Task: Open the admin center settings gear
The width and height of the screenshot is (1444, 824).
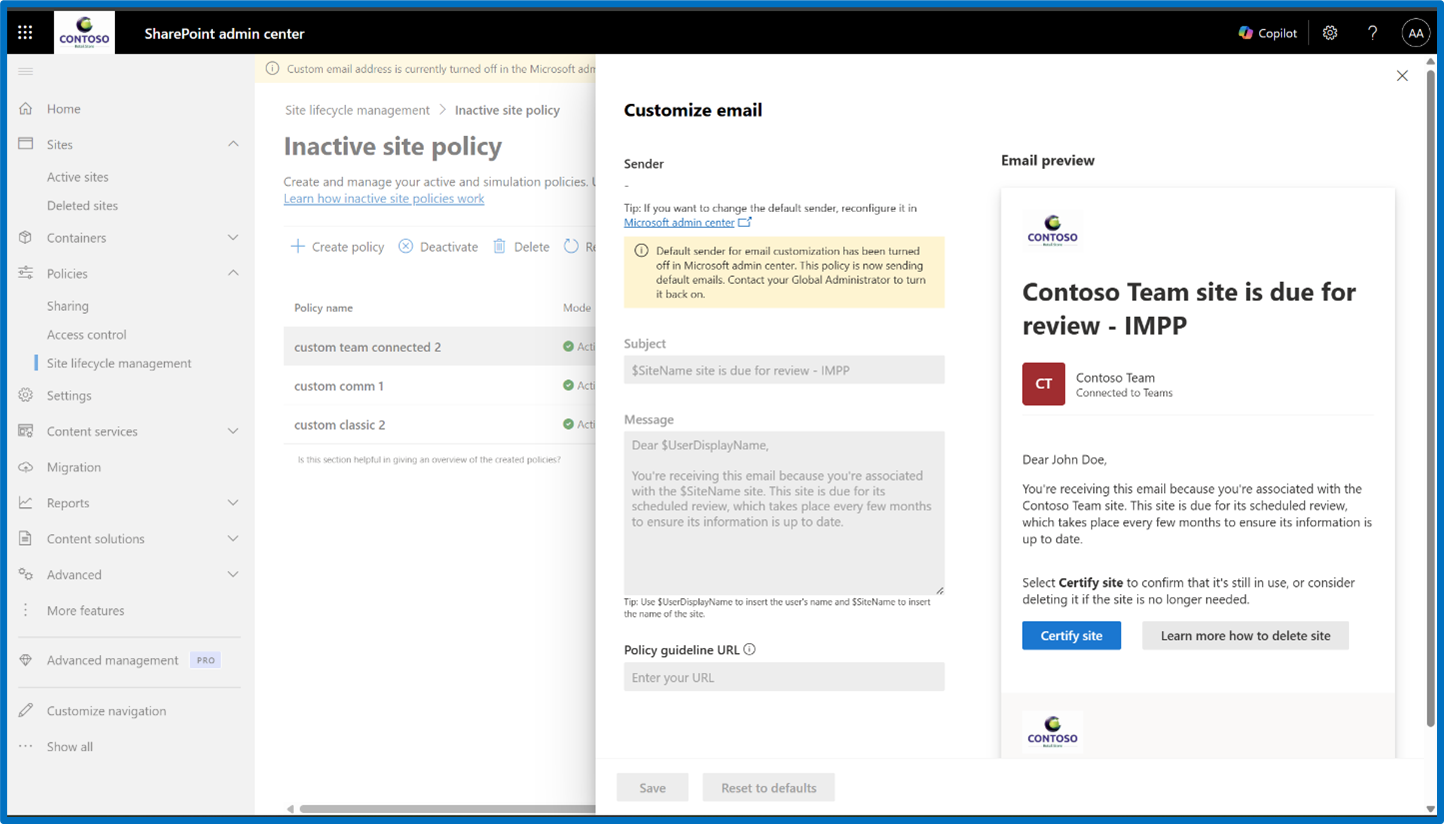Action: point(1330,32)
